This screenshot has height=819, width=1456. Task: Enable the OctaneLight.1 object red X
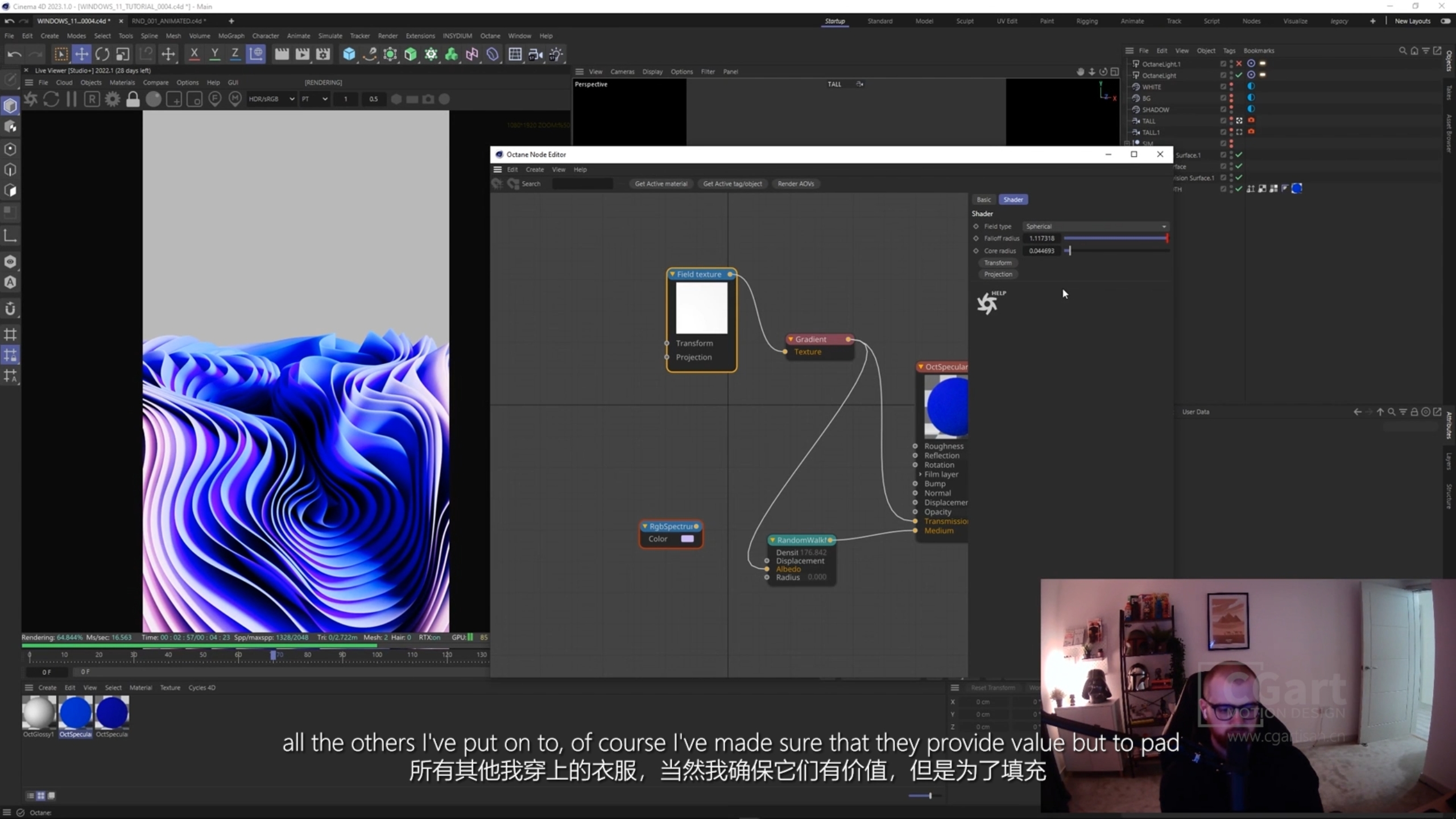pos(1239,64)
